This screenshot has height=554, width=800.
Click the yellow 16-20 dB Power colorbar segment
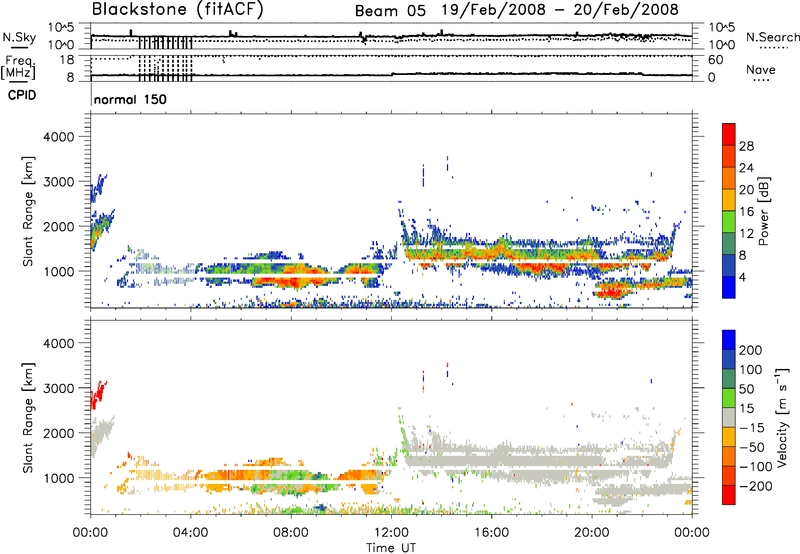pos(729,199)
